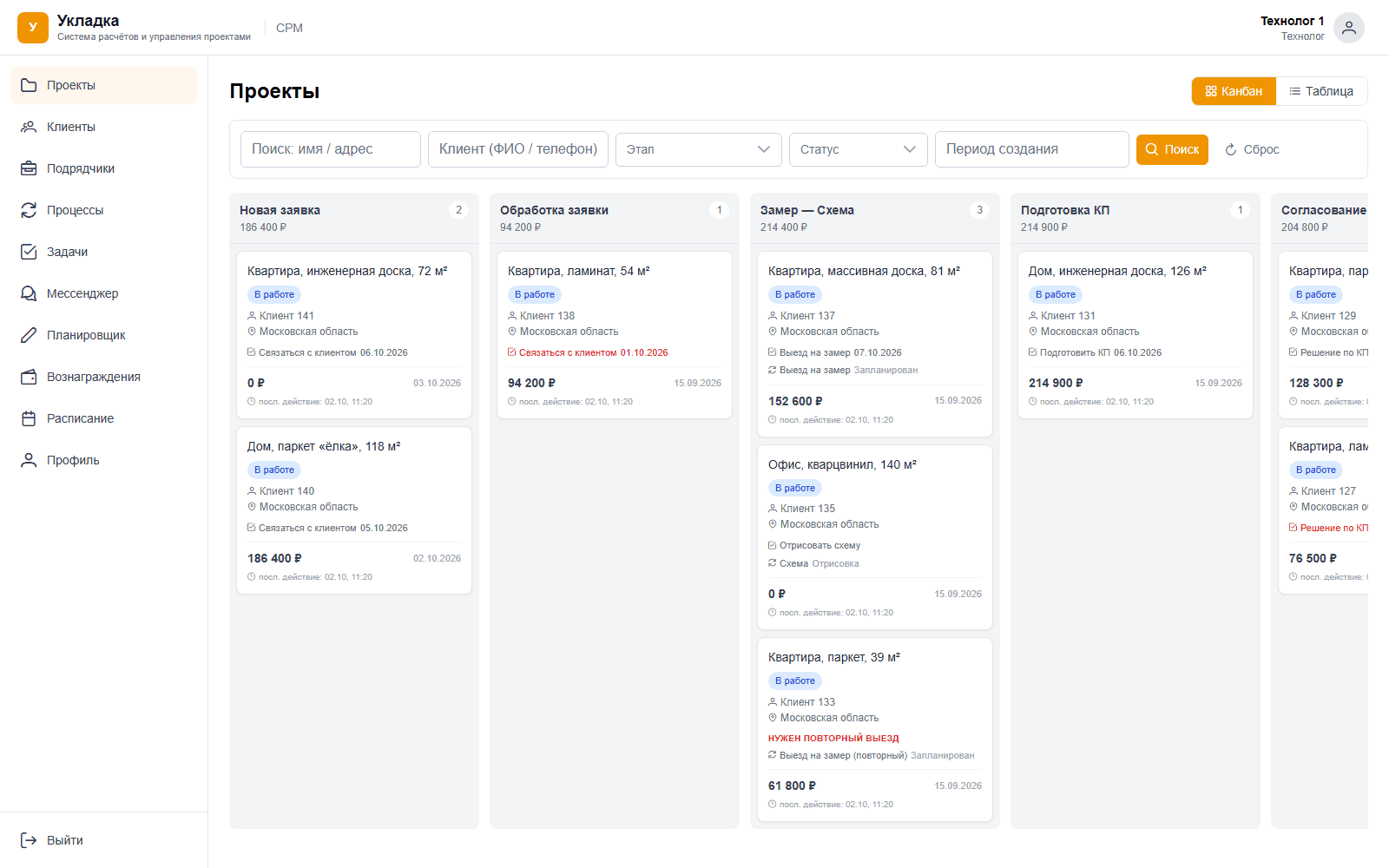Open Задачи from the sidebar
This screenshot has width=1389, height=868.
pyautogui.click(x=104, y=252)
